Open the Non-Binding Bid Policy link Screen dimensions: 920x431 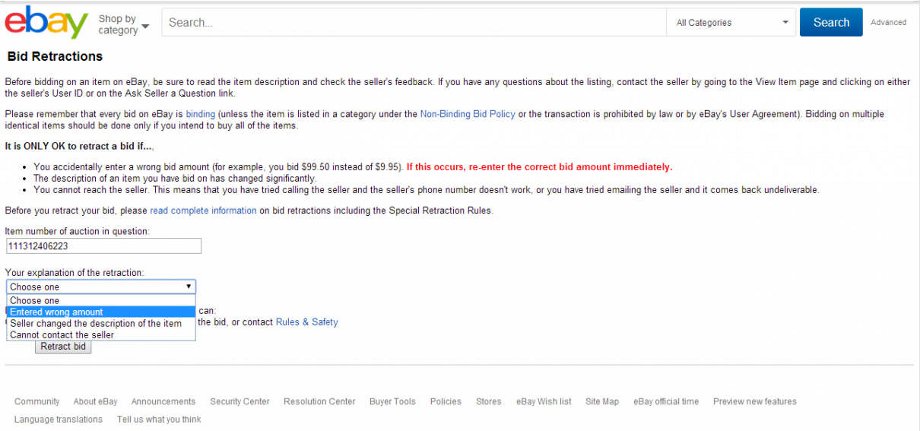click(x=468, y=114)
